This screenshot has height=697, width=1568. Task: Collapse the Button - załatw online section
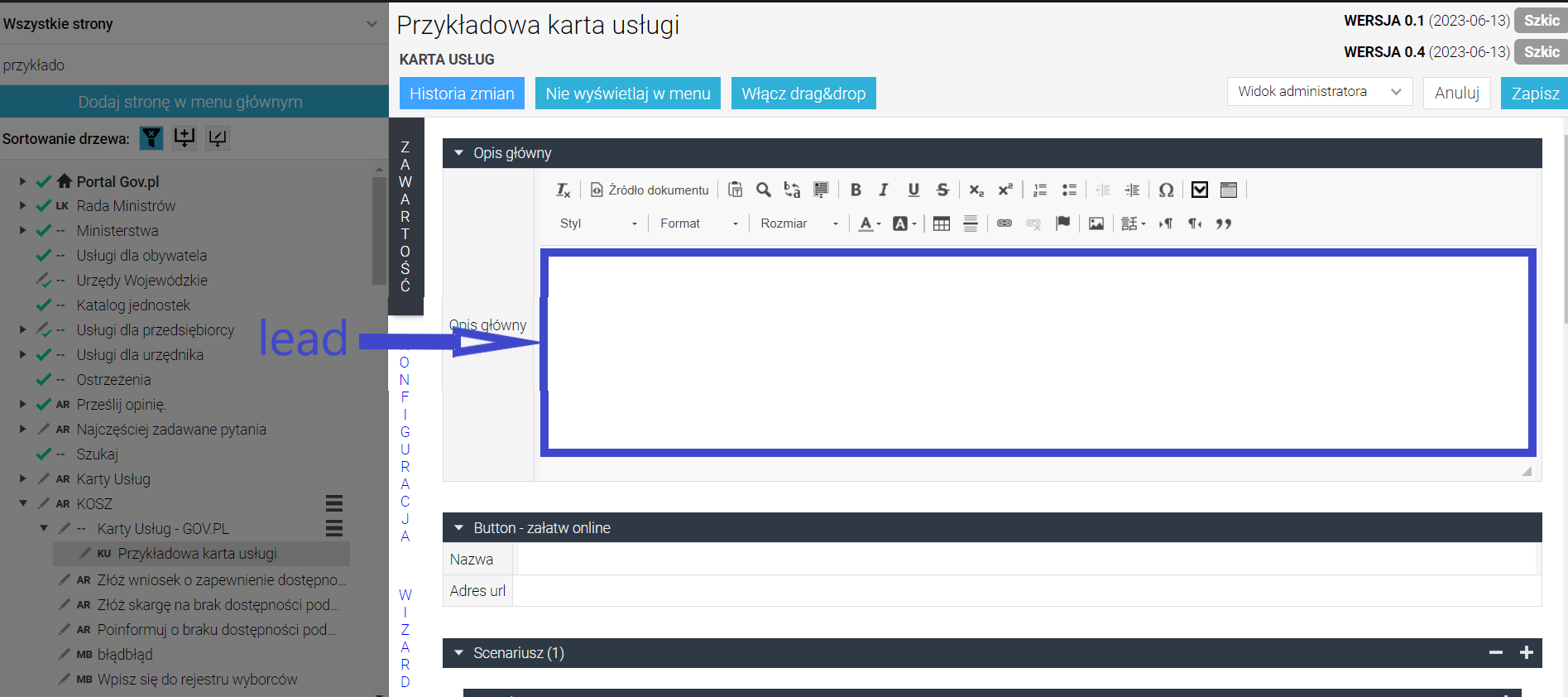click(x=459, y=528)
